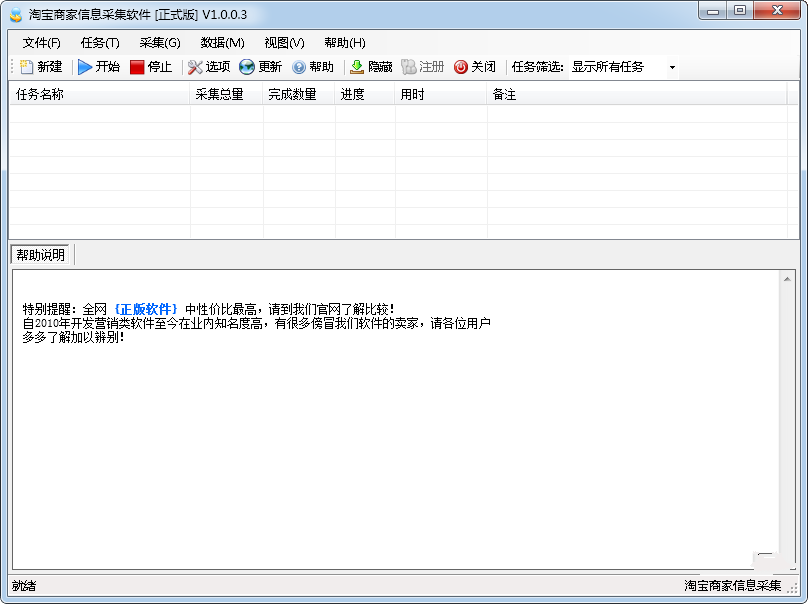Open the 数据(M) menu
Screen dimensions: 808x604
[221, 43]
